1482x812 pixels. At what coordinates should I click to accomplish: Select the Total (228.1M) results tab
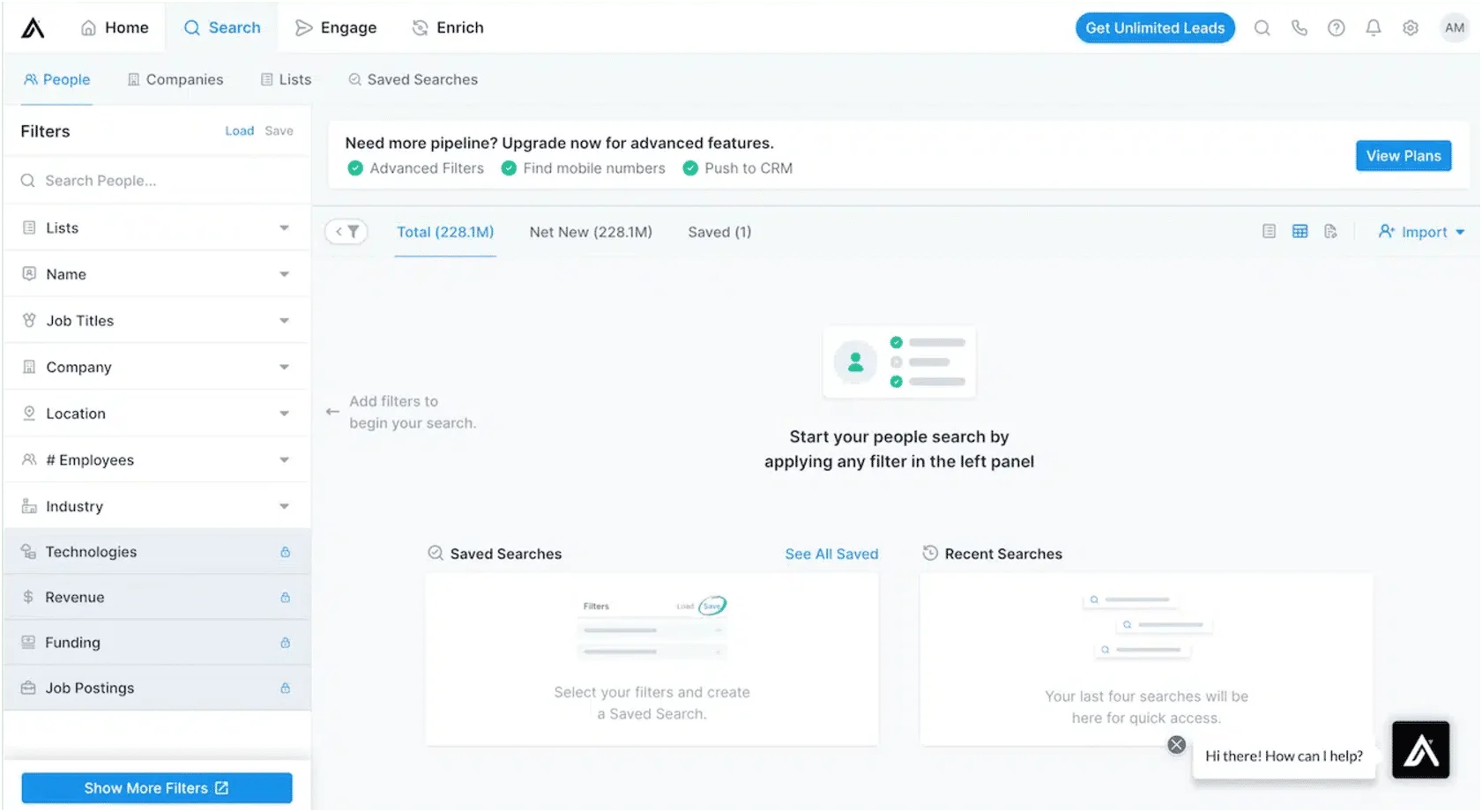point(445,232)
